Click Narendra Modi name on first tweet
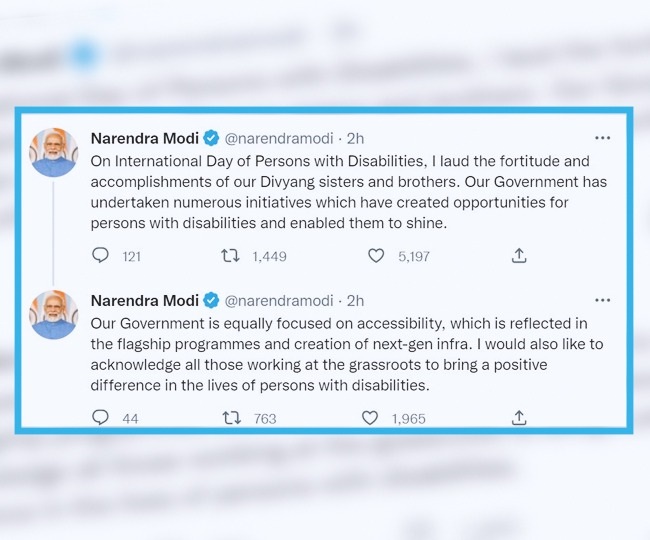 click(144, 138)
